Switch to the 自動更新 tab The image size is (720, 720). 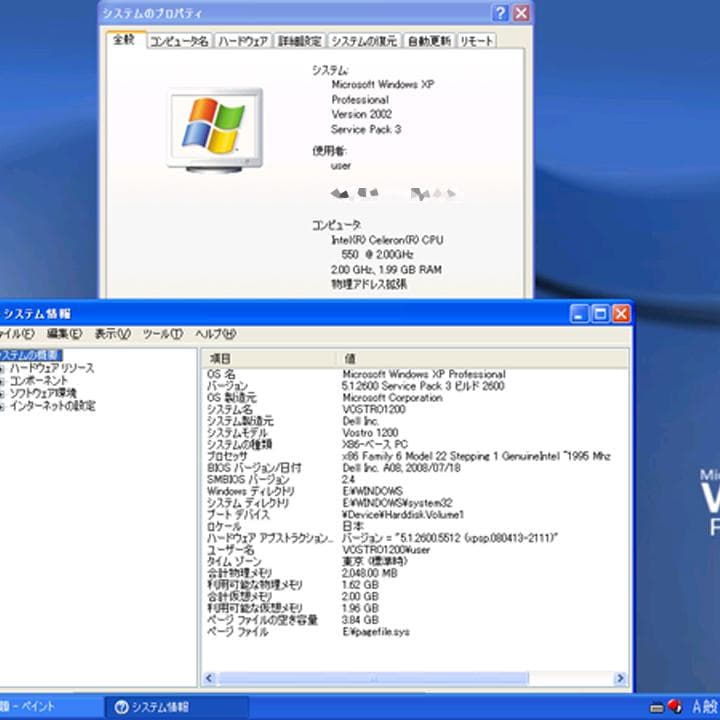coord(429,41)
